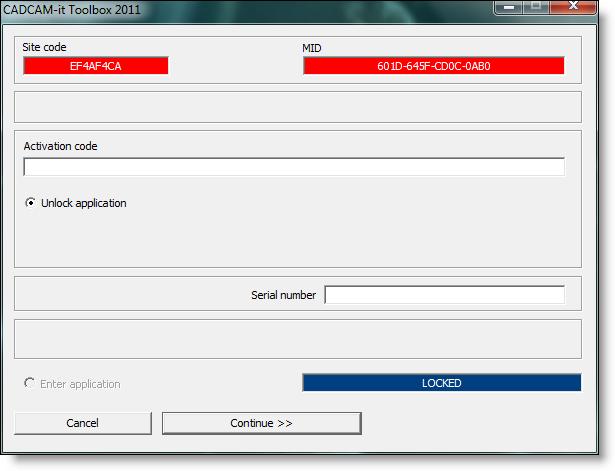Click the Serial number label
The width and height of the screenshot is (615, 471).
284,295
